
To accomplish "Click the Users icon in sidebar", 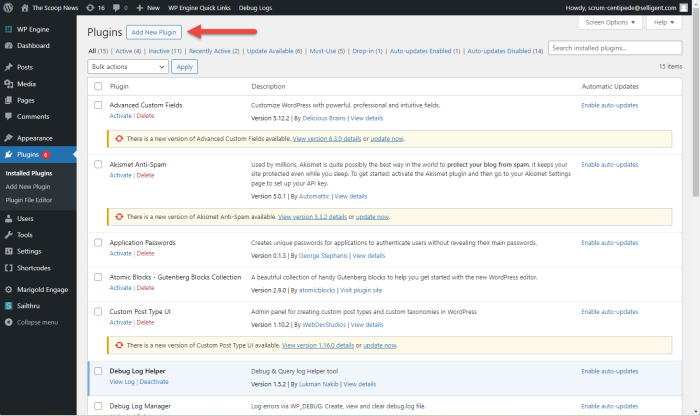I will tap(8, 218).
